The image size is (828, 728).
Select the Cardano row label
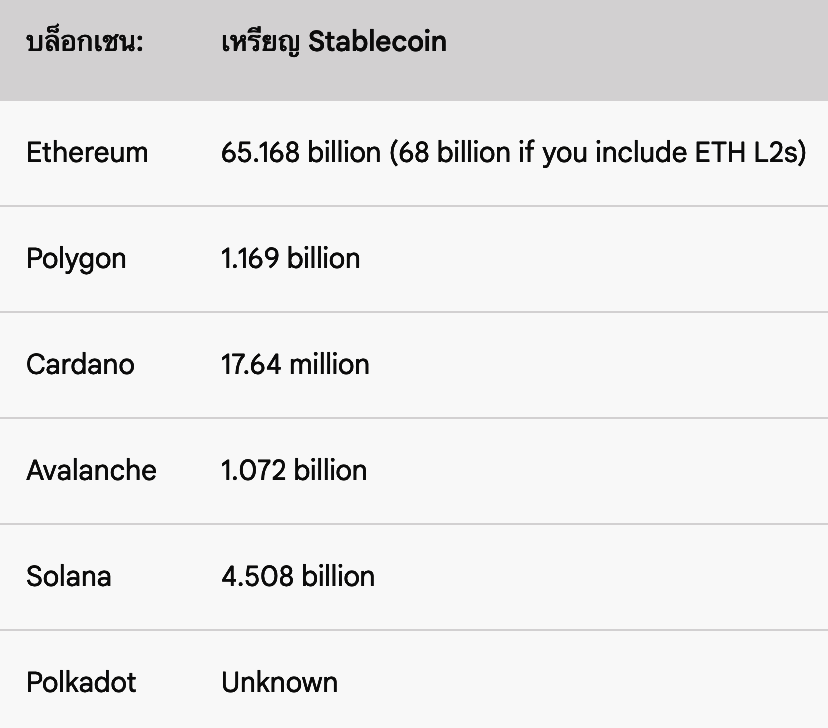80,365
